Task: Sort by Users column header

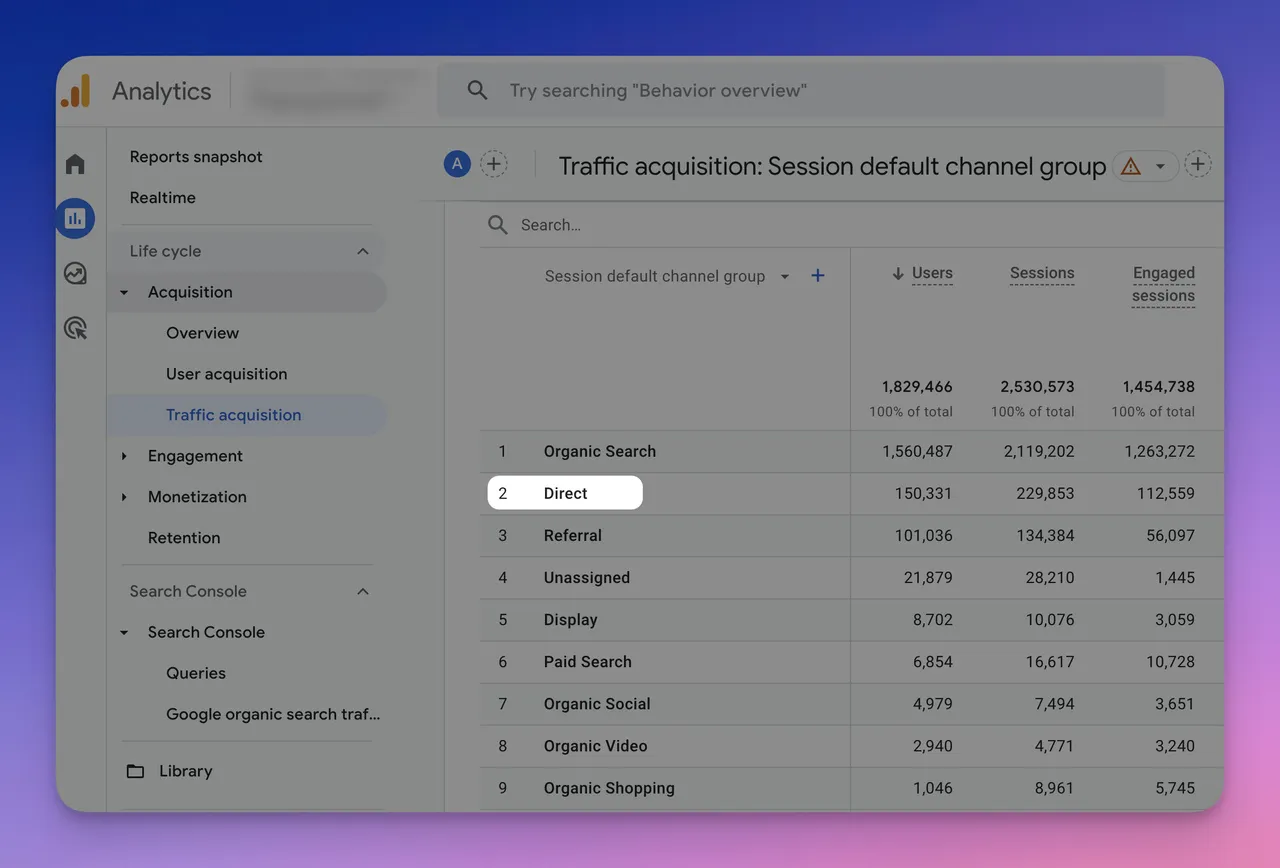Action: coord(932,274)
